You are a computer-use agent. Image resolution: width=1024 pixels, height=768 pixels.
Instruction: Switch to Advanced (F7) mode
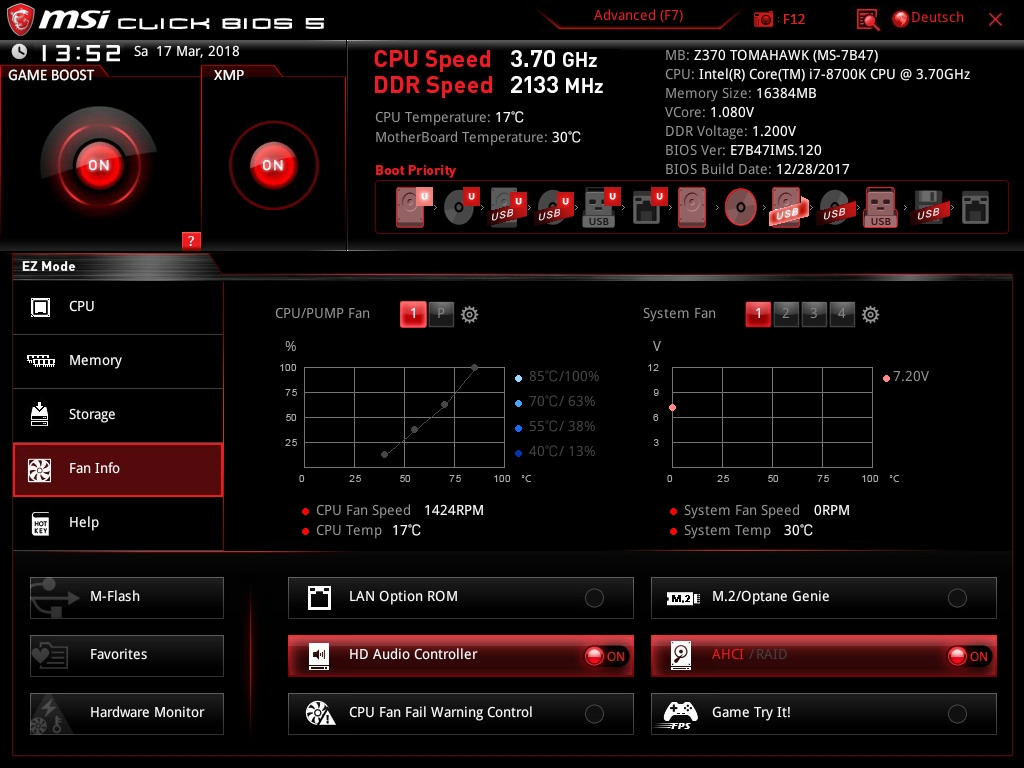click(x=638, y=16)
